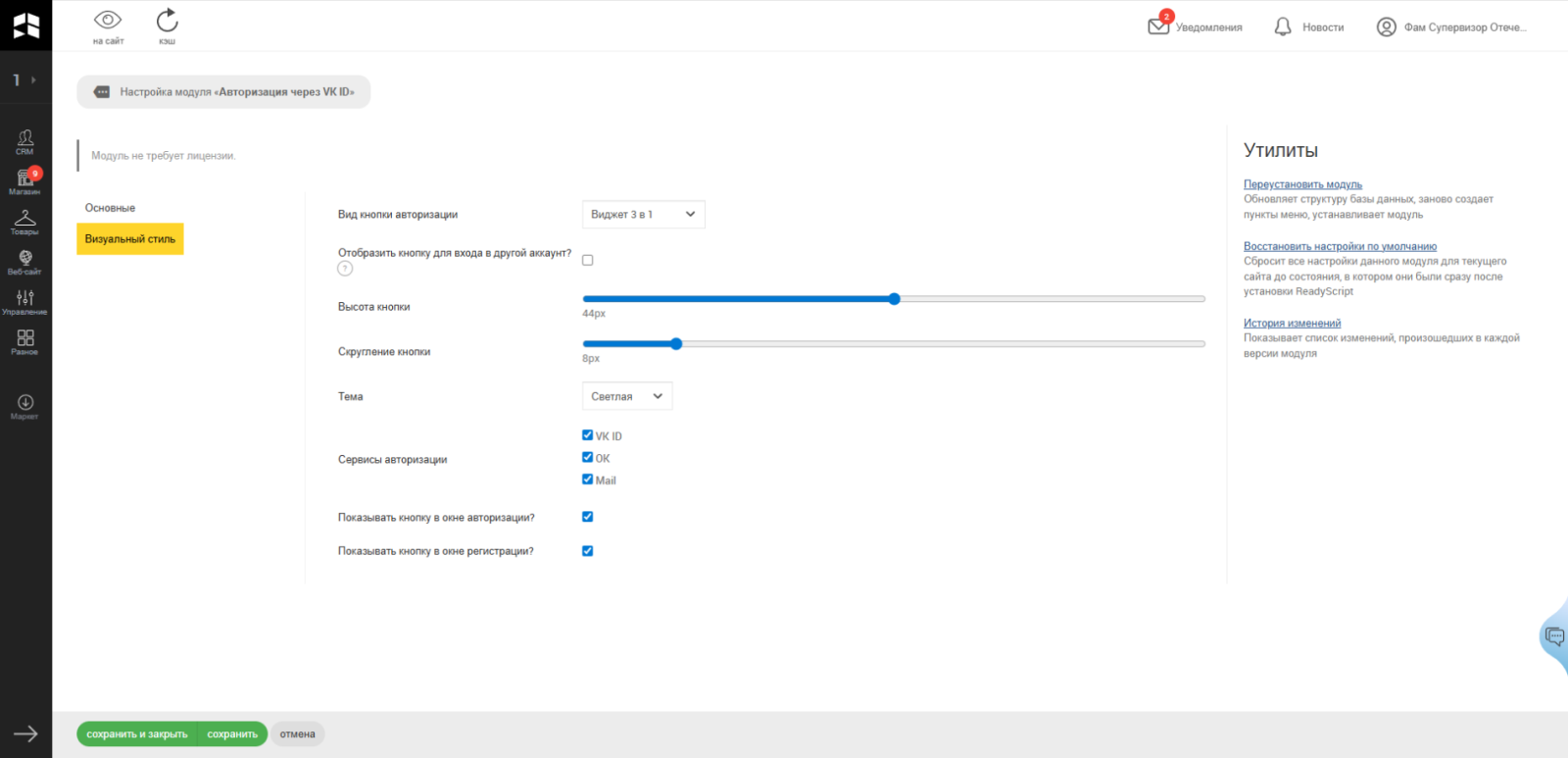
Task: Open the CRM section in sidebar
Action: click(25, 141)
